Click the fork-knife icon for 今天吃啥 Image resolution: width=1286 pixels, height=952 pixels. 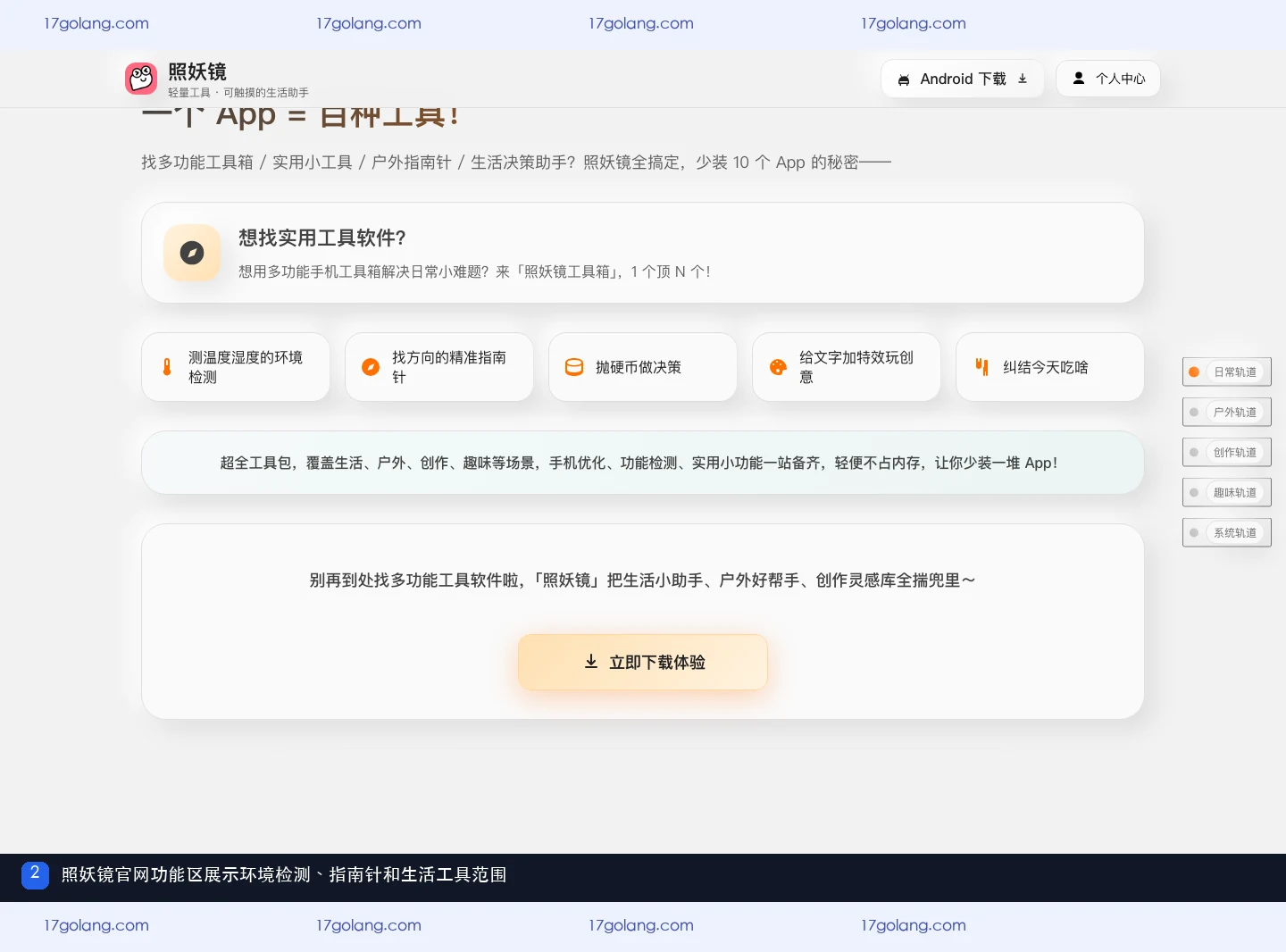tap(981, 367)
